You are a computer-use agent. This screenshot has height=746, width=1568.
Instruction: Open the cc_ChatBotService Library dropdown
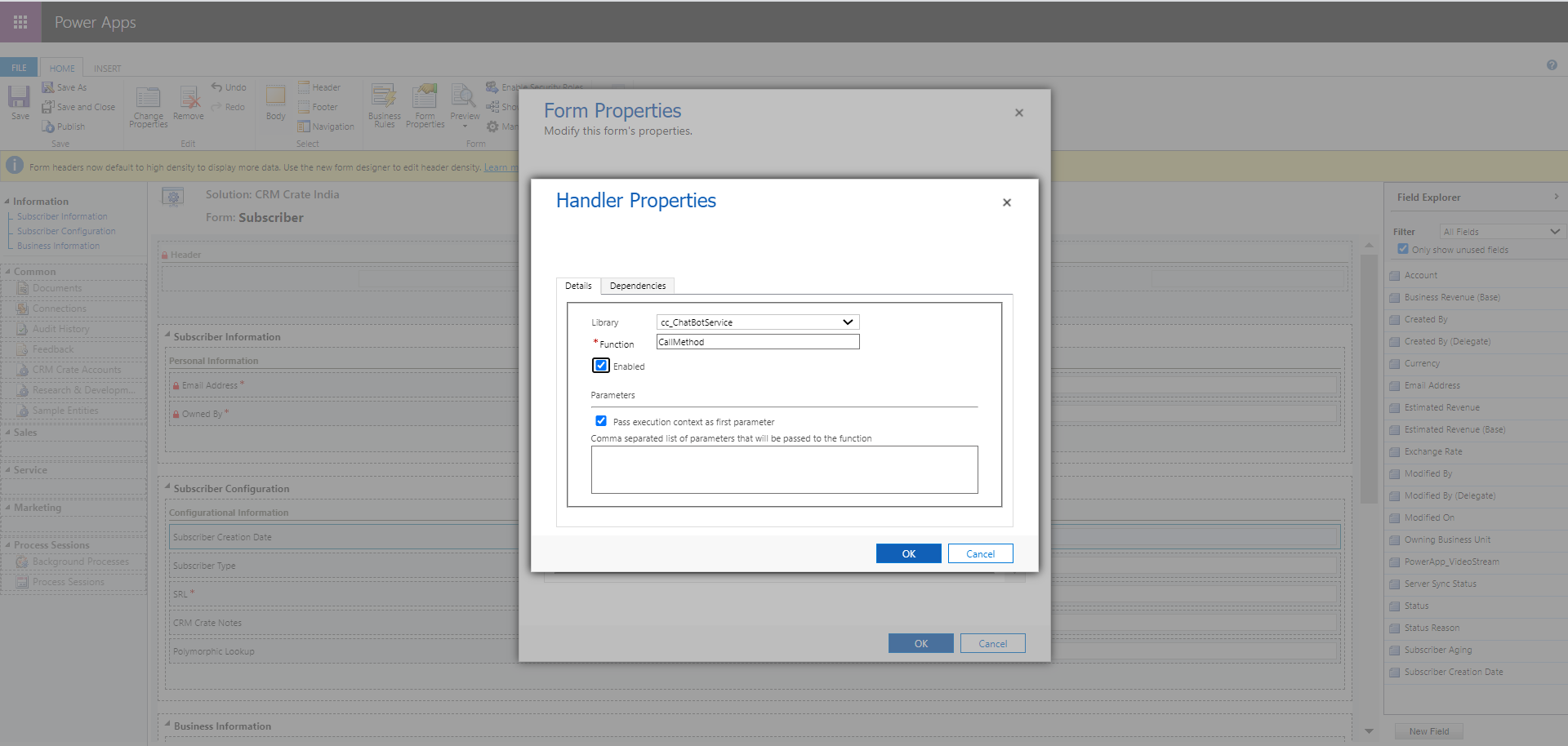[849, 322]
